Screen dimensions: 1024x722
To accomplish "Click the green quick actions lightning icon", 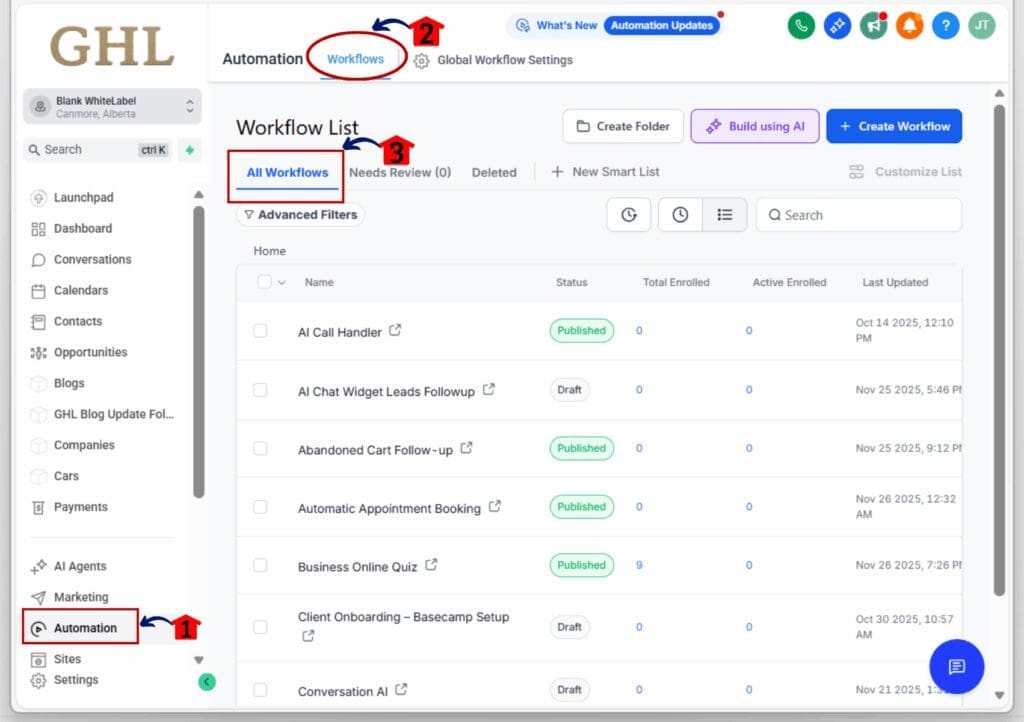I will pyautogui.click(x=190, y=150).
